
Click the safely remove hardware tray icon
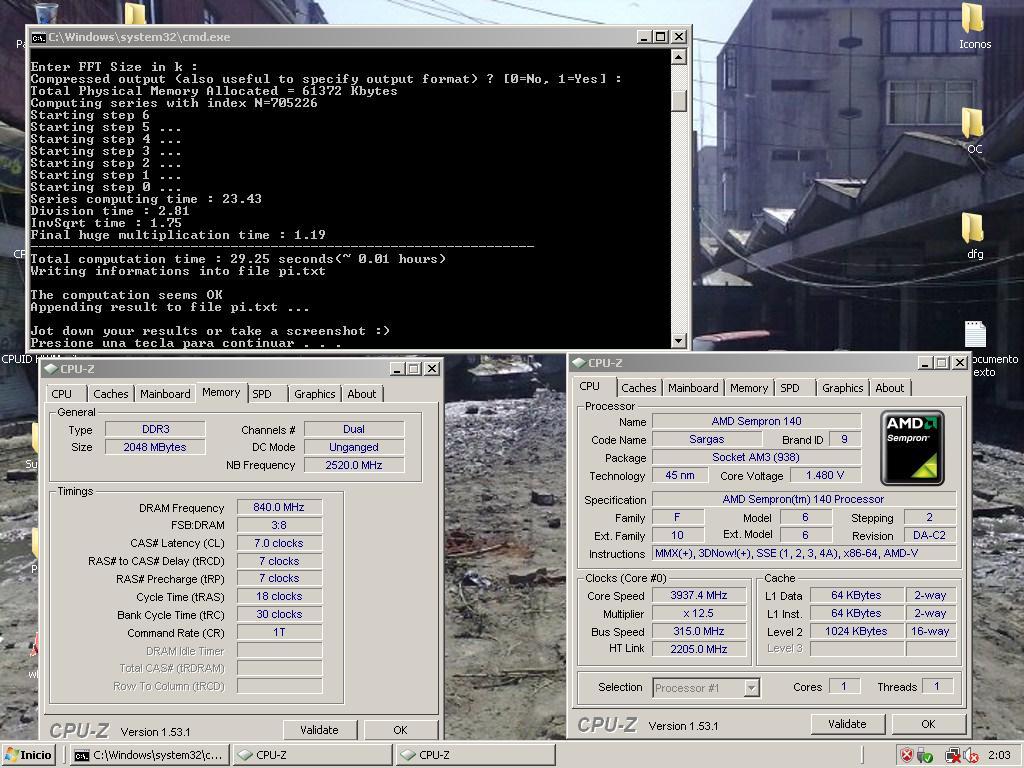(x=925, y=755)
